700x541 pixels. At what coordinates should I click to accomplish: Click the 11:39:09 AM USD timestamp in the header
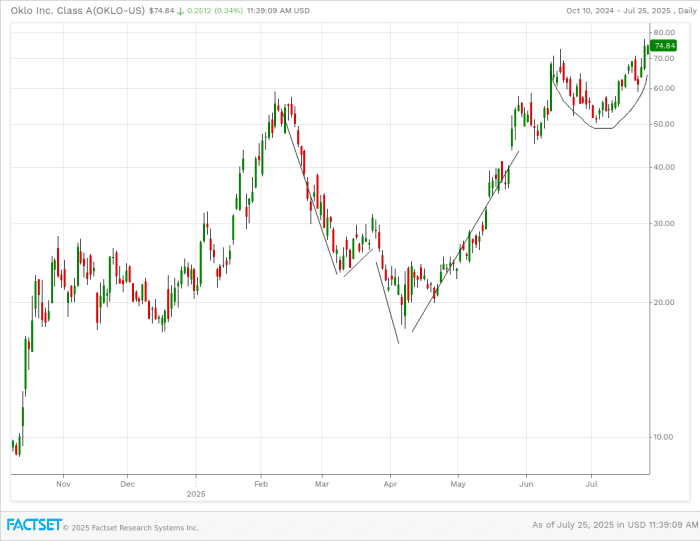point(278,11)
